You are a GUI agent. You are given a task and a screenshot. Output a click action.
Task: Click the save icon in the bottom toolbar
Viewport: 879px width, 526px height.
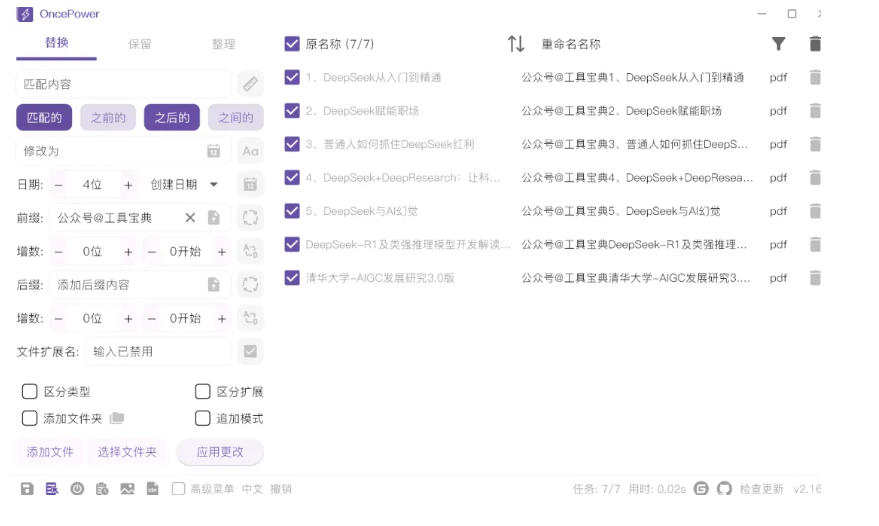click(27, 489)
